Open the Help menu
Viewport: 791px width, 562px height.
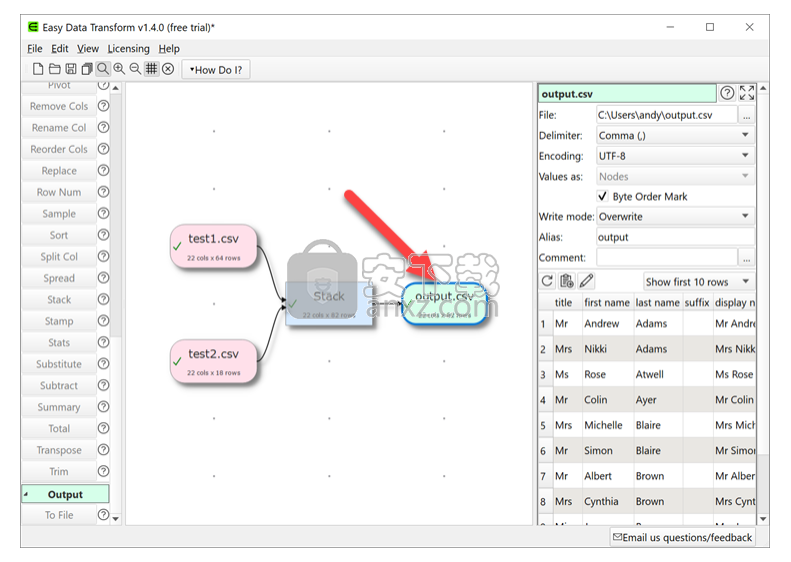pos(169,48)
